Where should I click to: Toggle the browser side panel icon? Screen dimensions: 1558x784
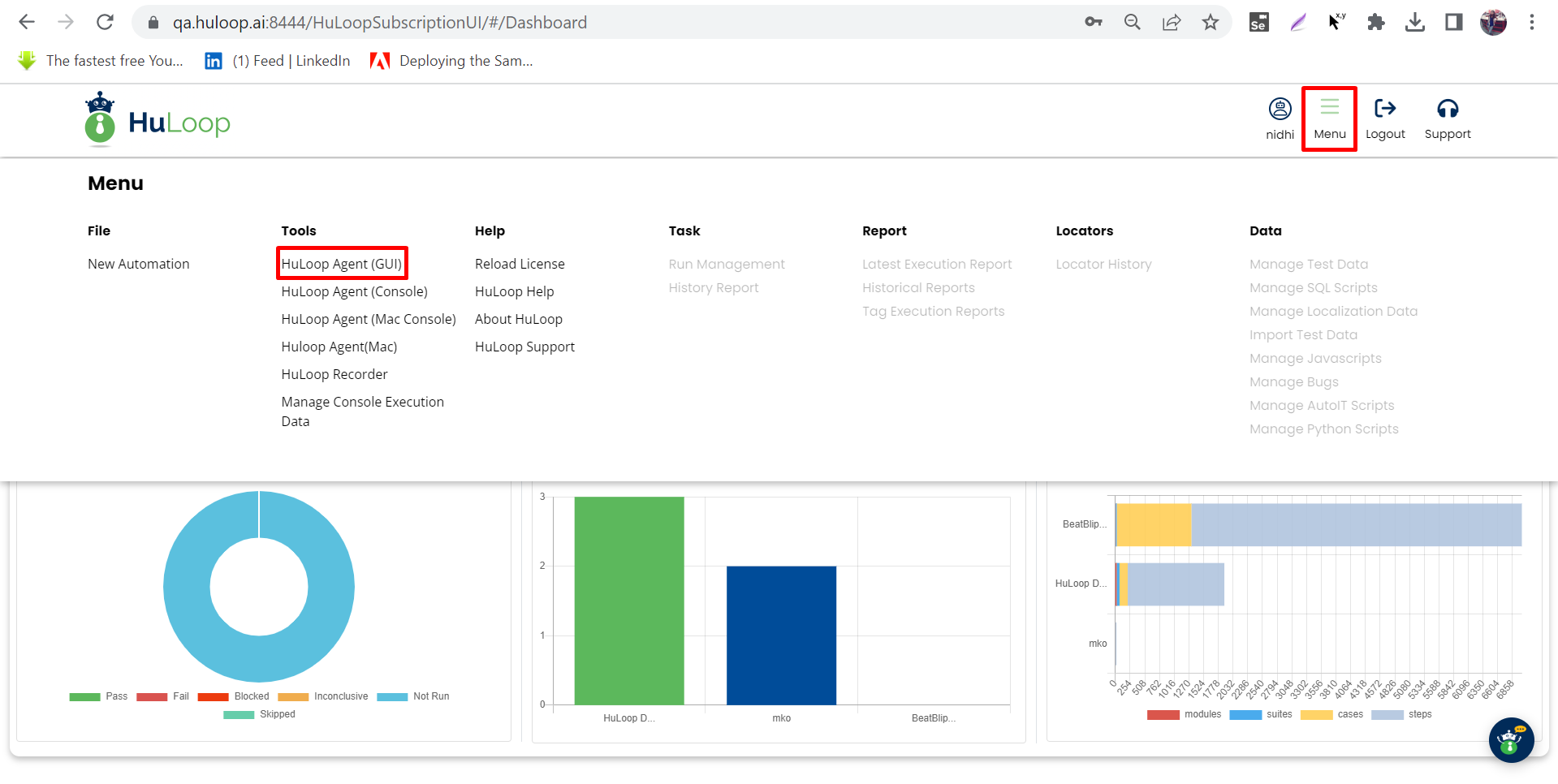pos(1453,23)
